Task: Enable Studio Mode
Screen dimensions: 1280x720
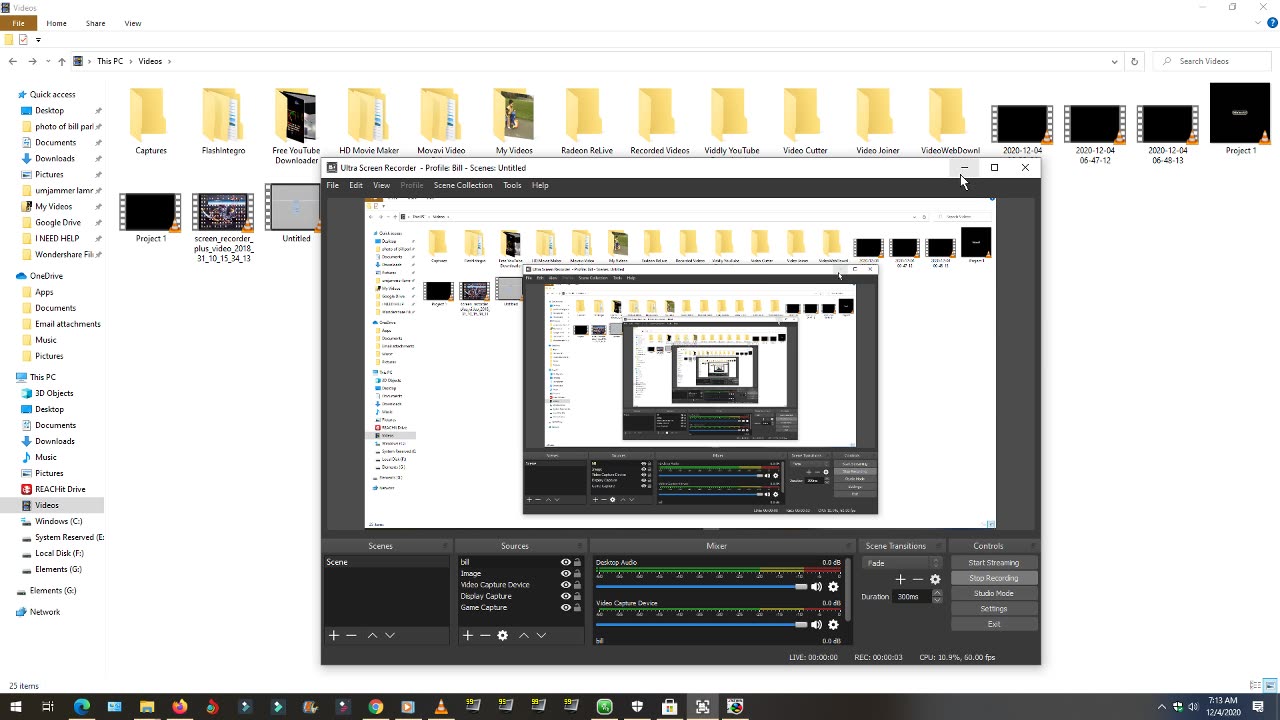Action: [x=993, y=593]
